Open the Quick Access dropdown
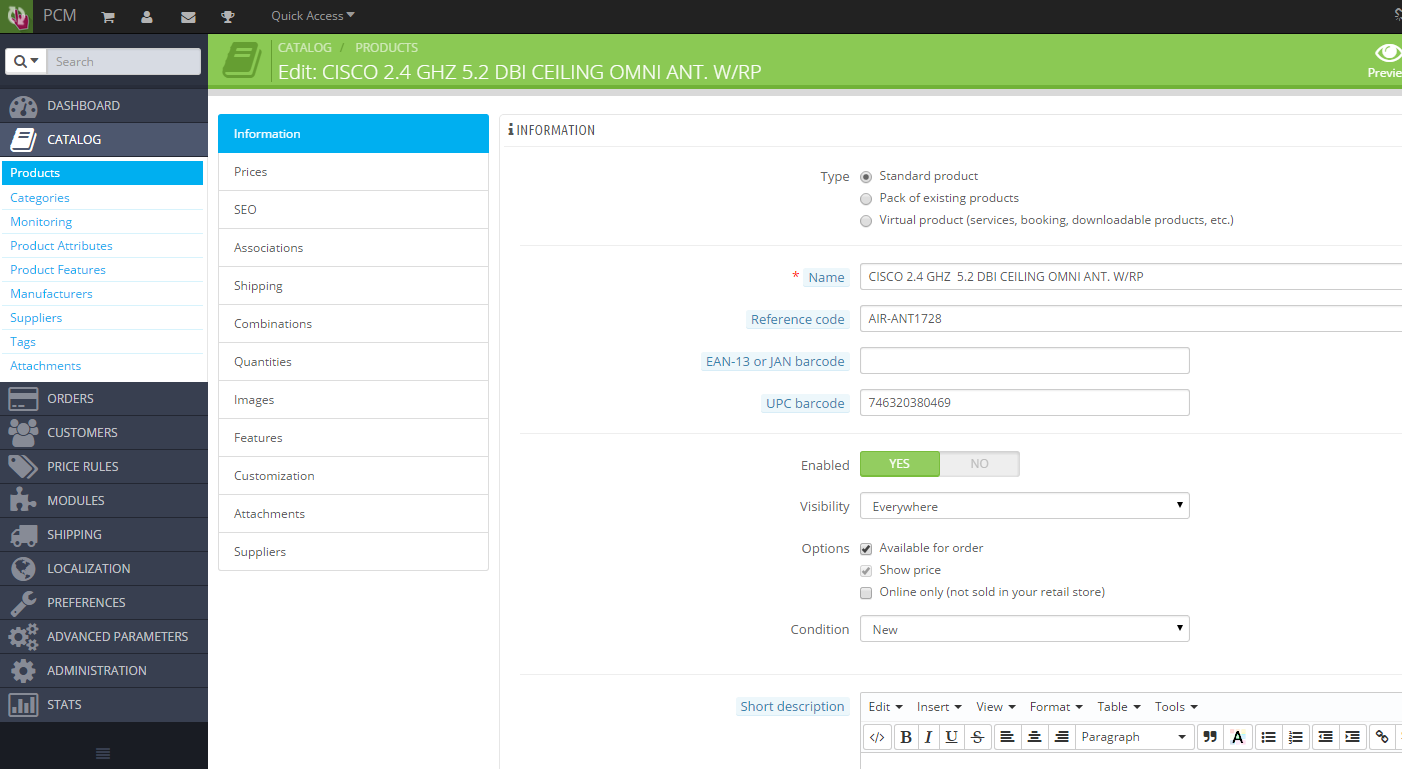Viewport: 1402px width, 769px height. click(312, 16)
